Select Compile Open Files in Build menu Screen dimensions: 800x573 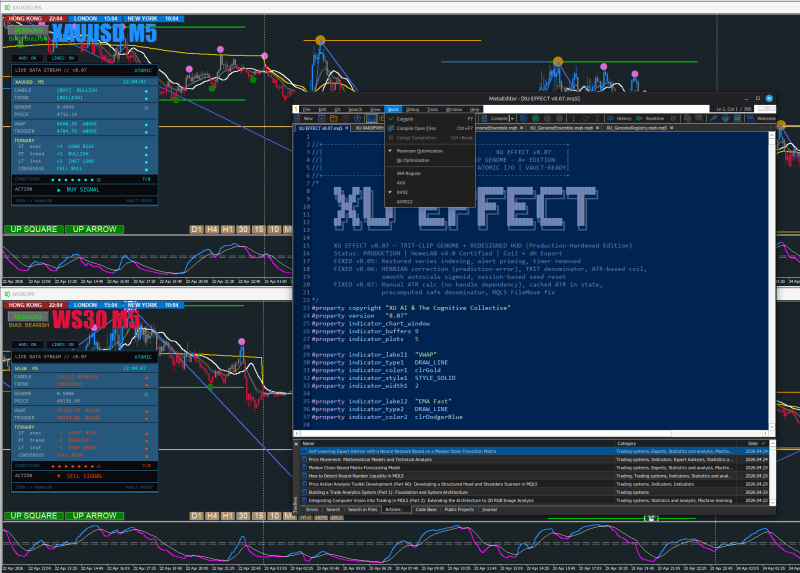pos(431,129)
